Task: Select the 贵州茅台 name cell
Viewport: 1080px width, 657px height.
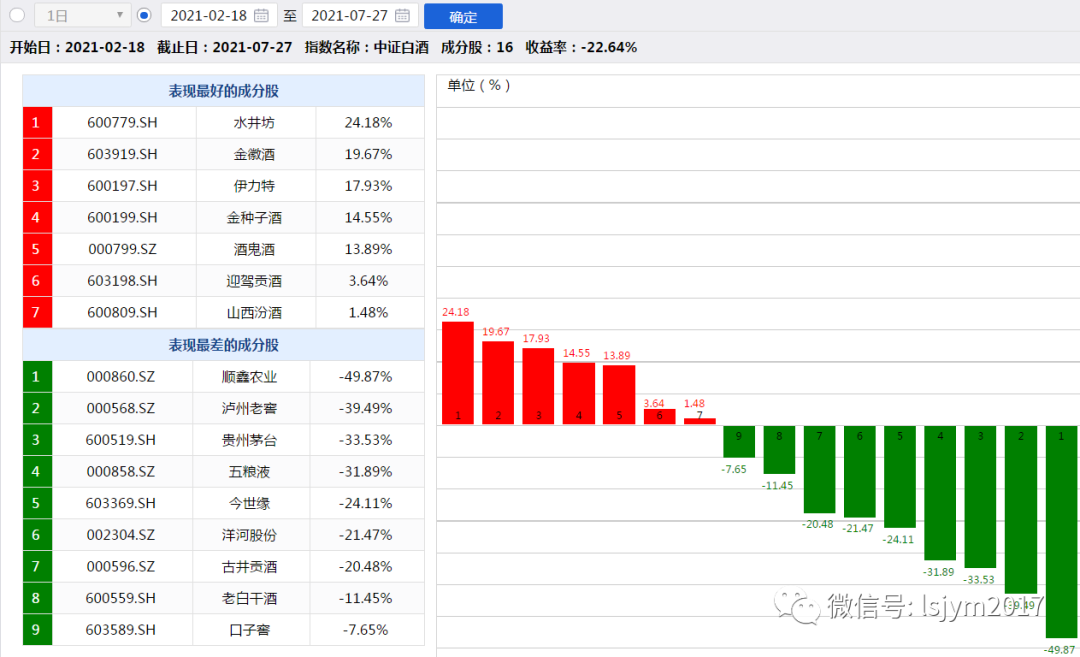Action: click(249, 440)
